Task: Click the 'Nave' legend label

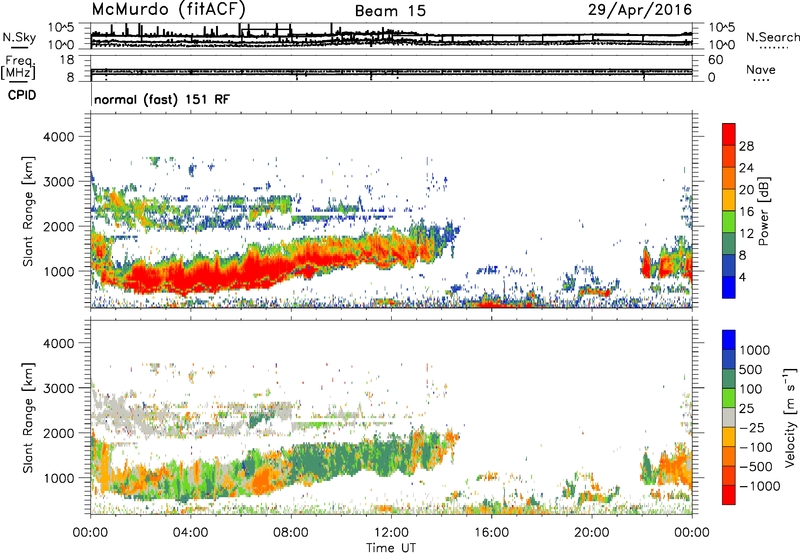Action: point(761,69)
